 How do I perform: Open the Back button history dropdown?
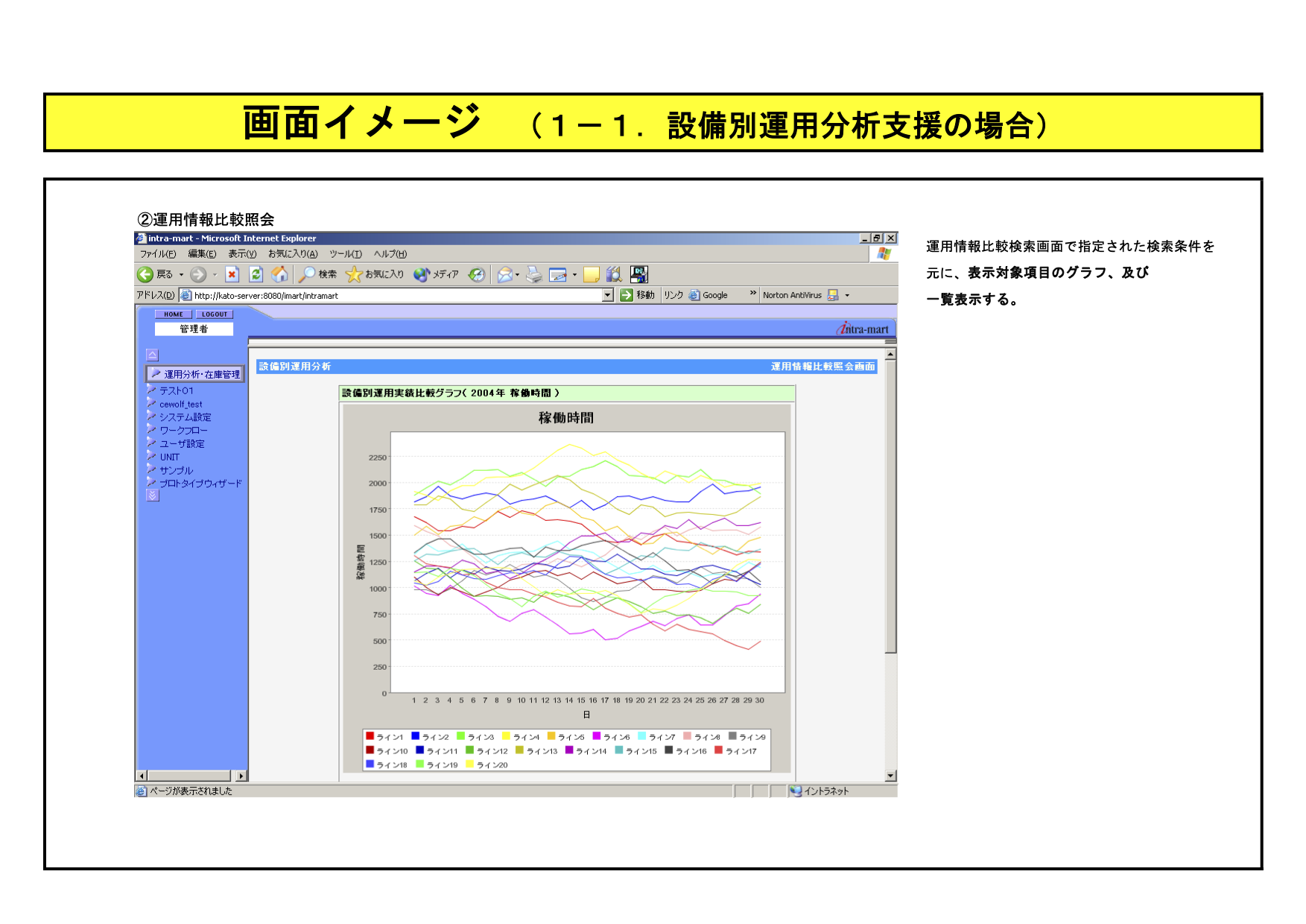tap(181, 275)
